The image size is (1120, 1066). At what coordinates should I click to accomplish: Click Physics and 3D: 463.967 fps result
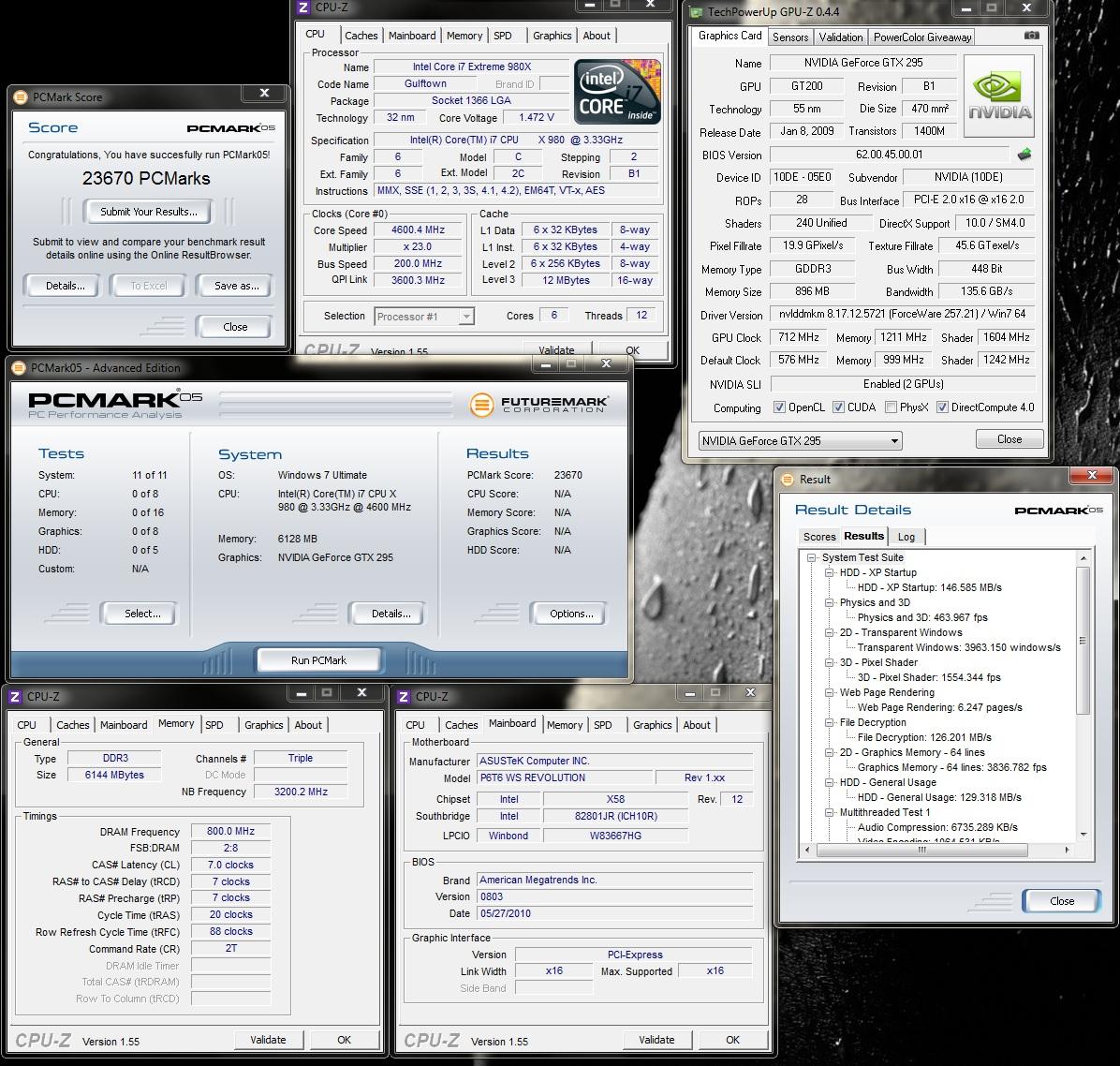922,617
